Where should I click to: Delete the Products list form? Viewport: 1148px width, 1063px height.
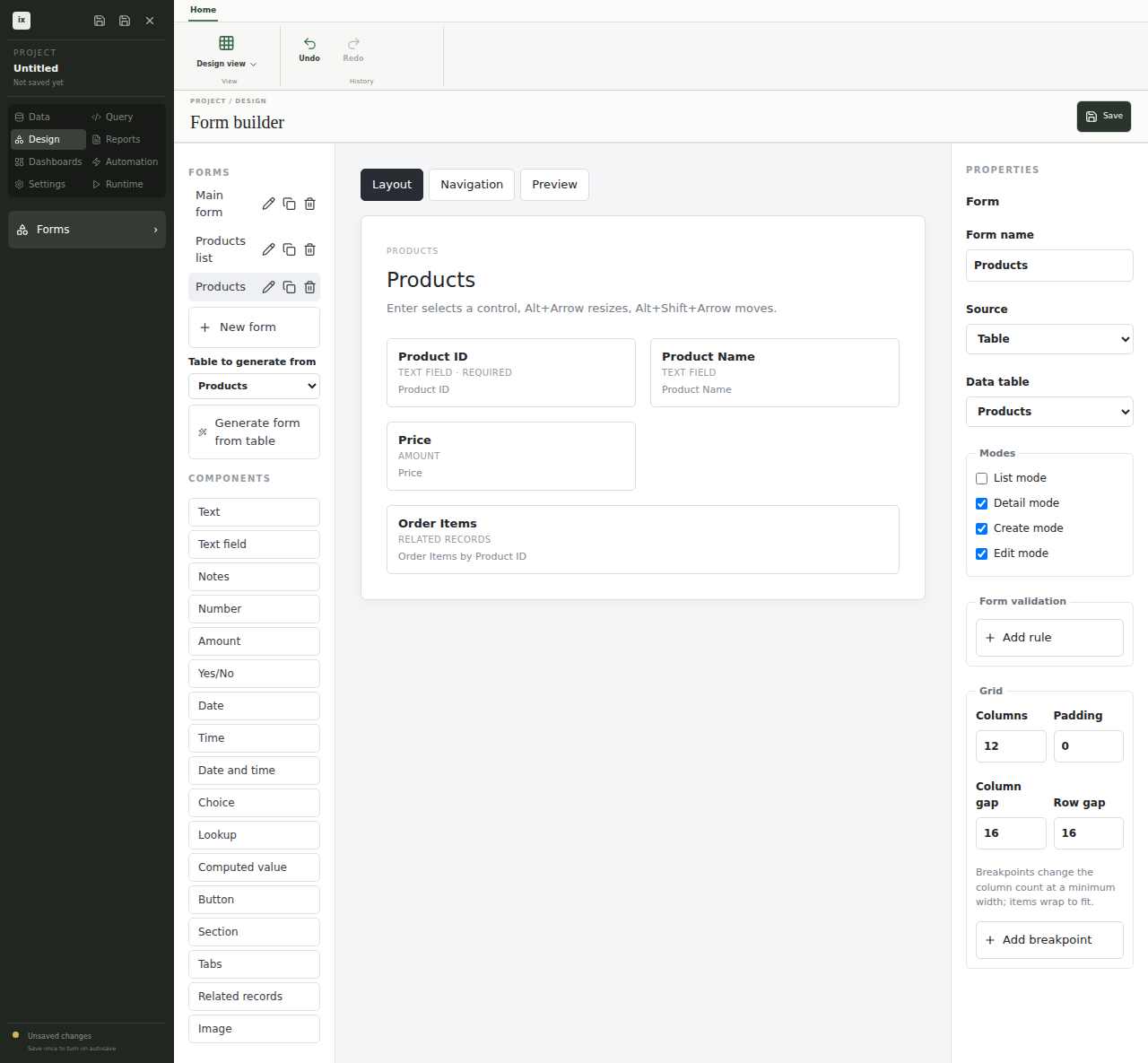coord(309,249)
